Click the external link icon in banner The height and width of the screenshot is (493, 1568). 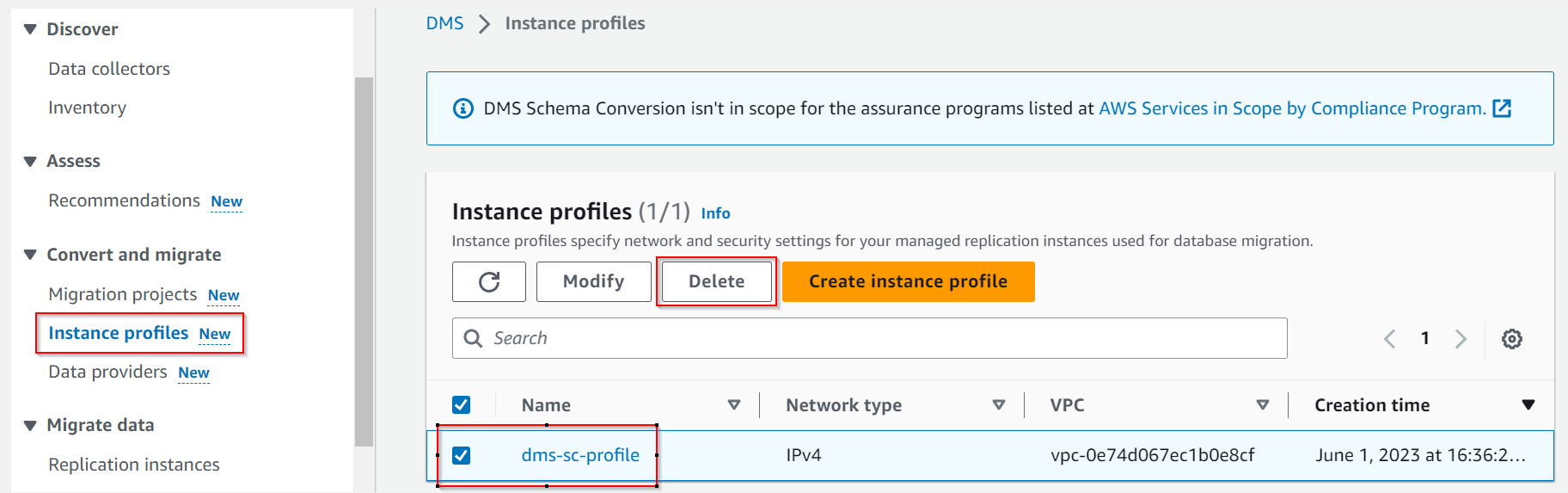point(1502,108)
